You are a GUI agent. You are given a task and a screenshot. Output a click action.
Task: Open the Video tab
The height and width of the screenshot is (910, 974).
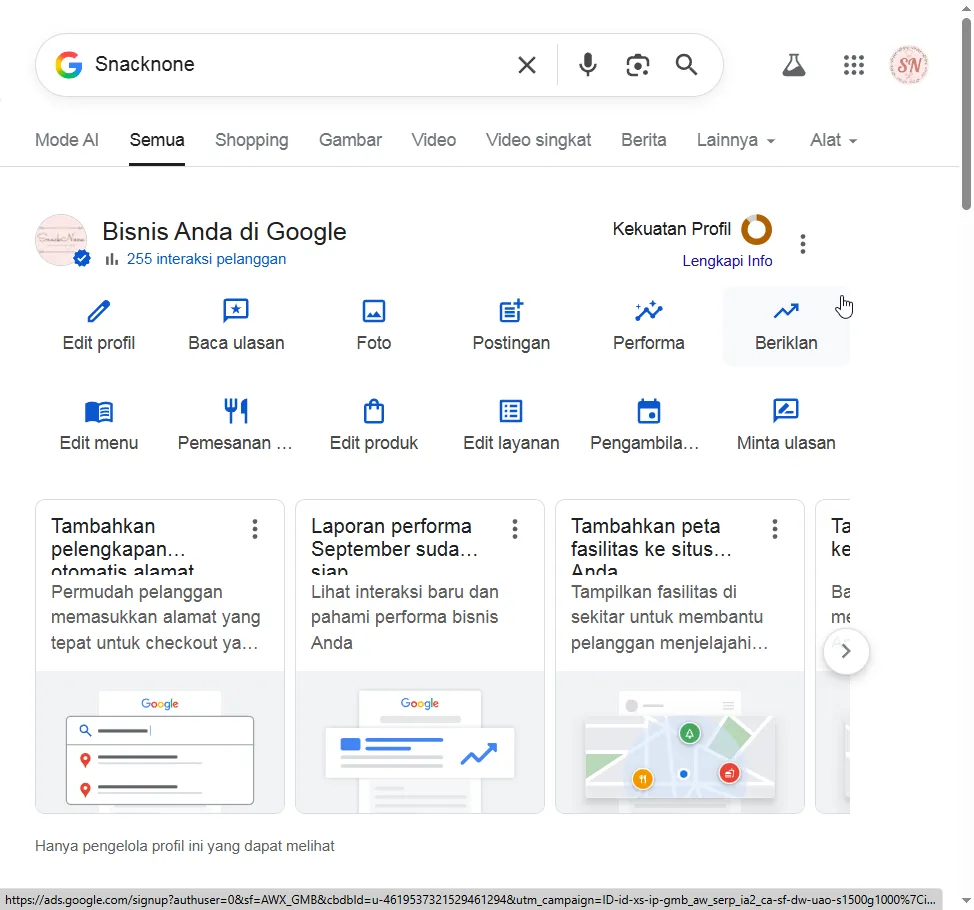click(434, 140)
